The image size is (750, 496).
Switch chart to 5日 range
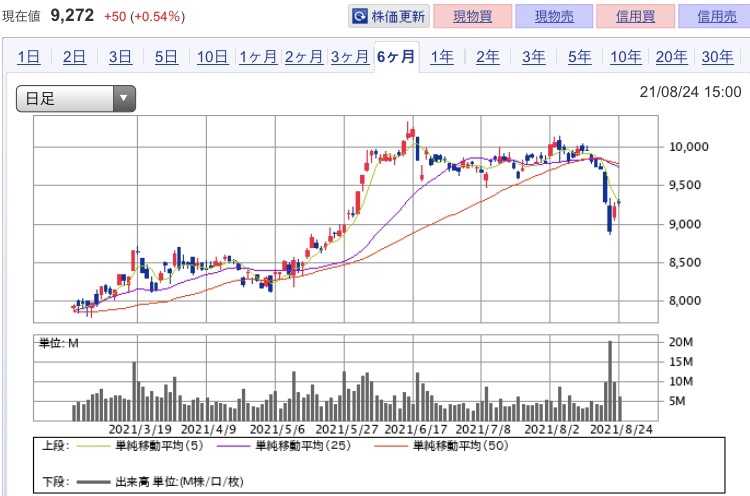pyautogui.click(x=166, y=57)
